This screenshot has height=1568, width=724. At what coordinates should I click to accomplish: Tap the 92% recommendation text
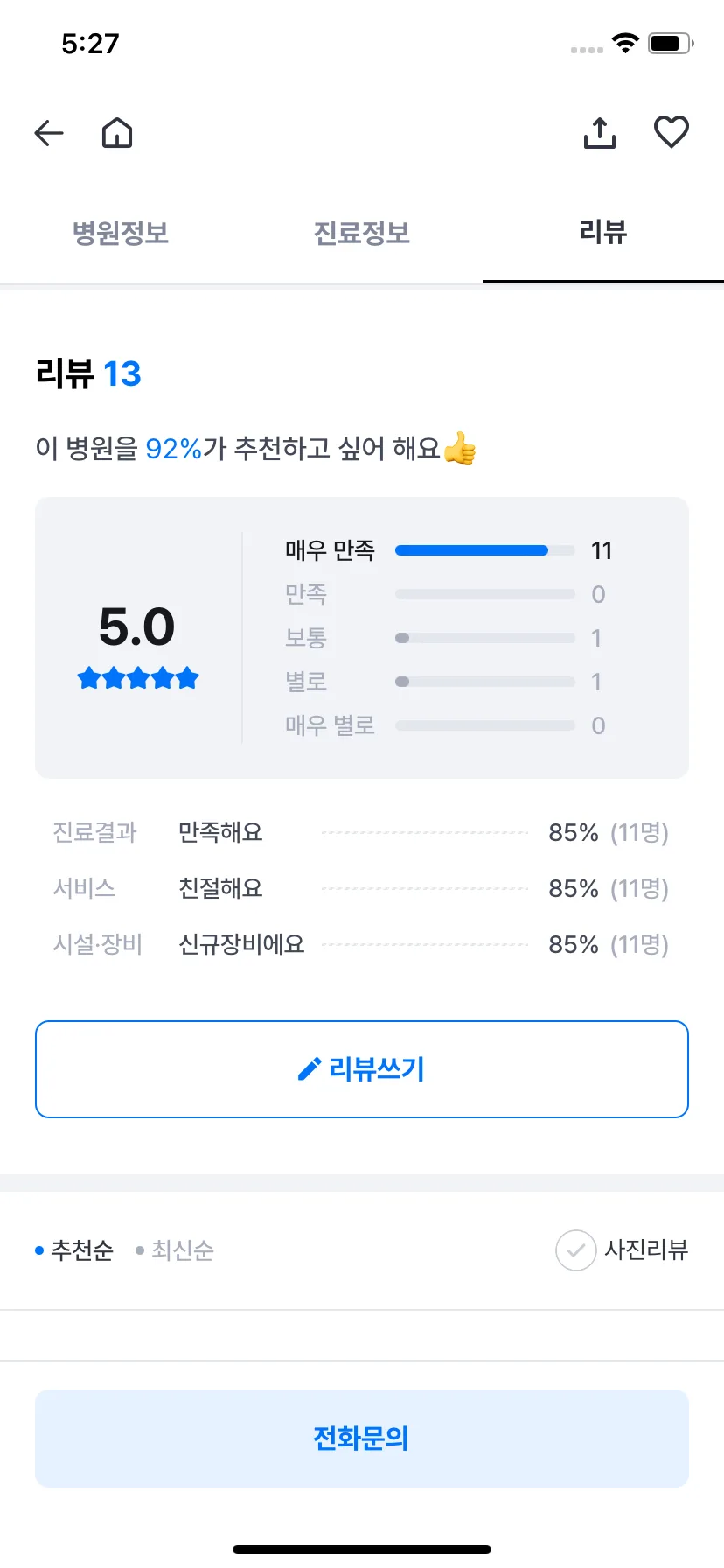pyautogui.click(x=174, y=449)
